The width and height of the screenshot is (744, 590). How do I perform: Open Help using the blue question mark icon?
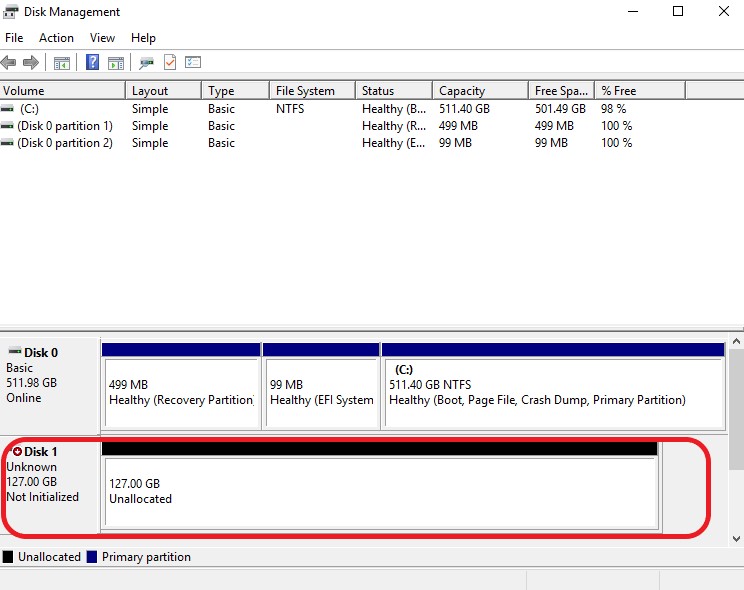[x=92, y=63]
